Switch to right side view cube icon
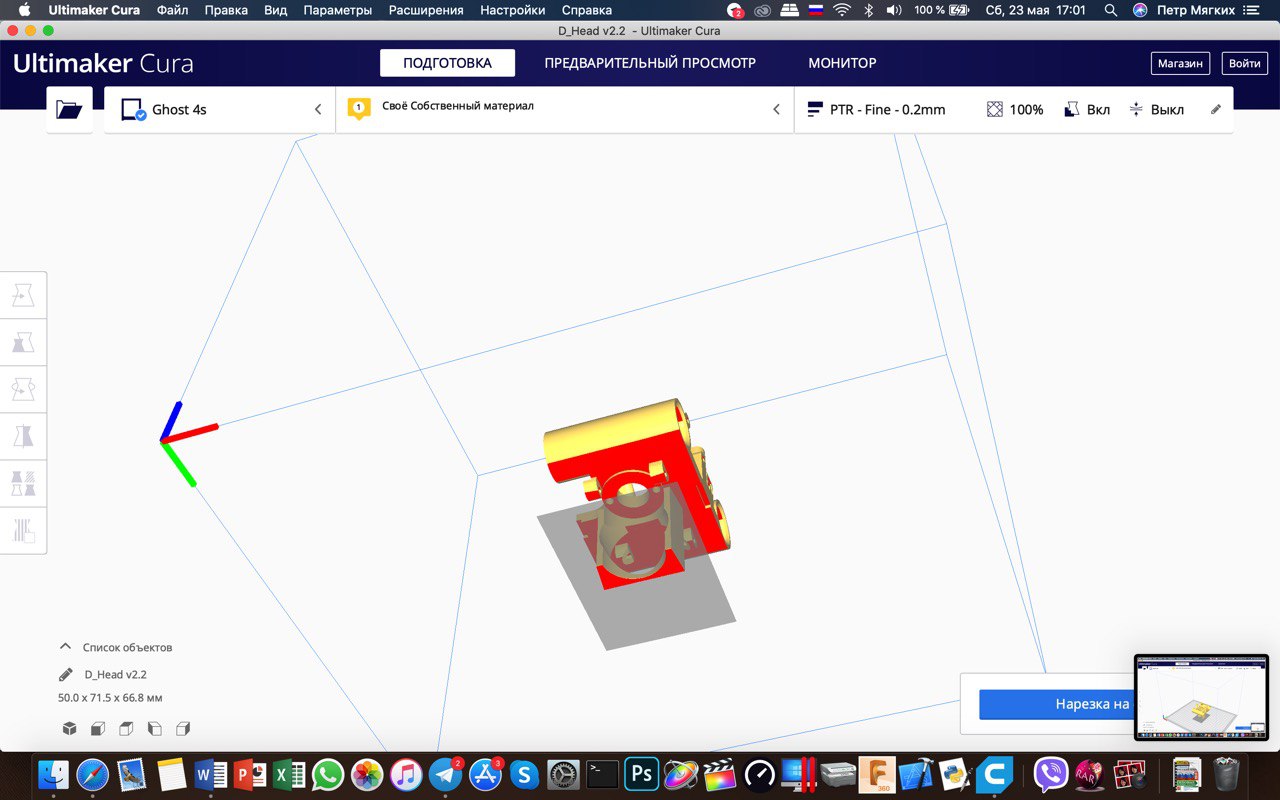This screenshot has height=800, width=1280. (183, 728)
